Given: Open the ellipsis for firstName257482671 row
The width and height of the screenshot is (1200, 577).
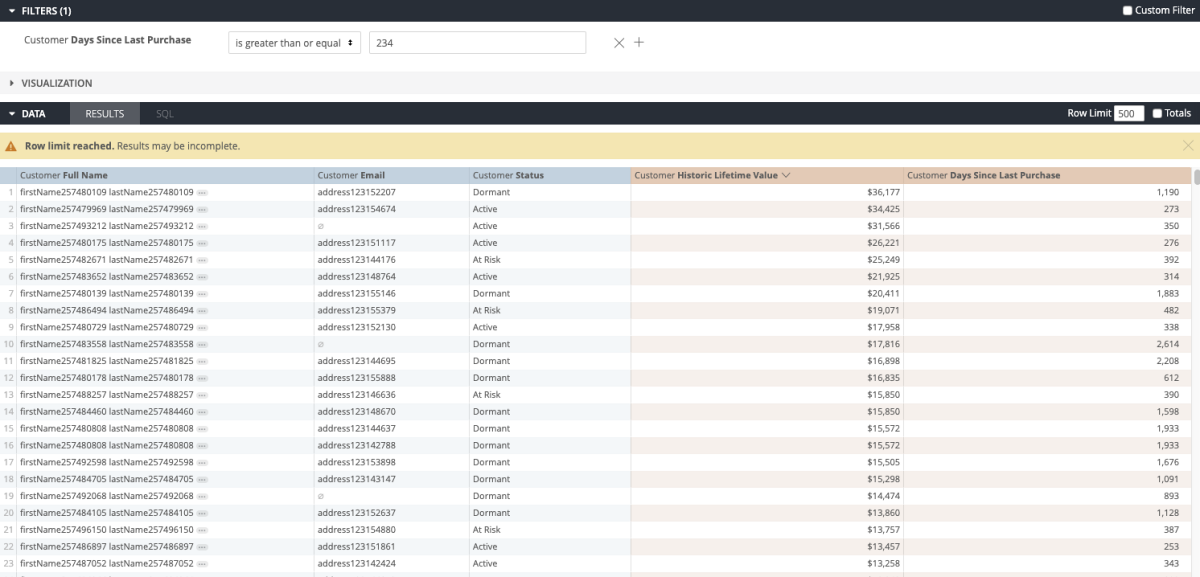Looking at the screenshot, I should (x=202, y=260).
